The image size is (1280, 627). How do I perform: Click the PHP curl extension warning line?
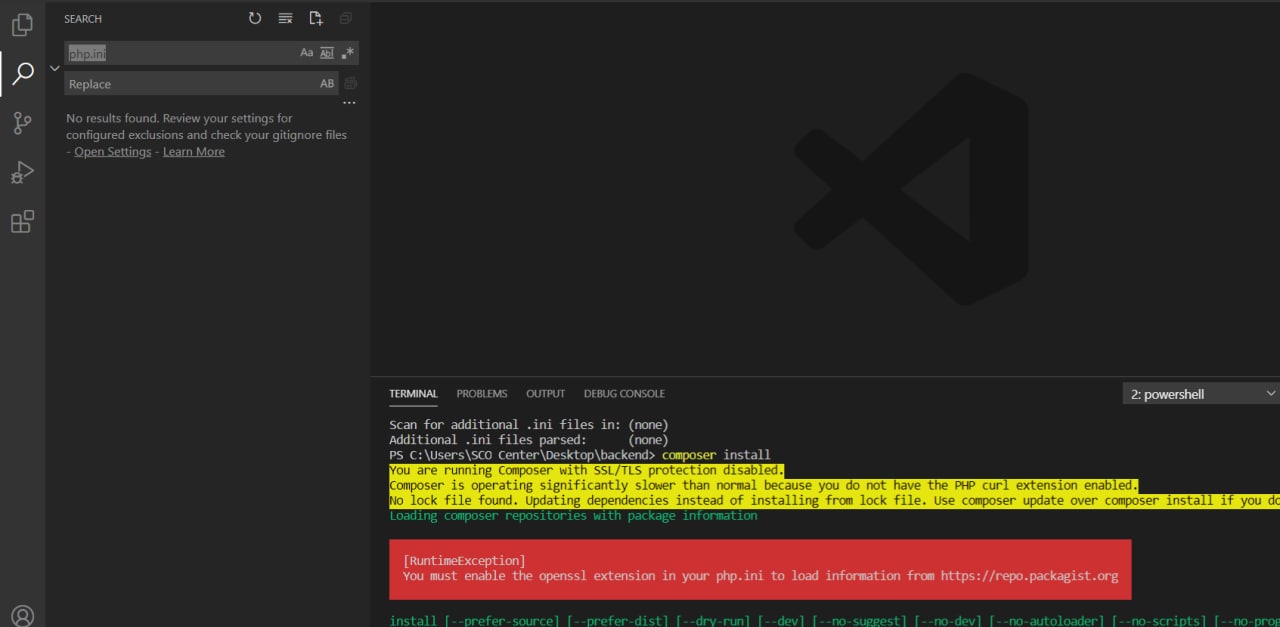coord(763,486)
